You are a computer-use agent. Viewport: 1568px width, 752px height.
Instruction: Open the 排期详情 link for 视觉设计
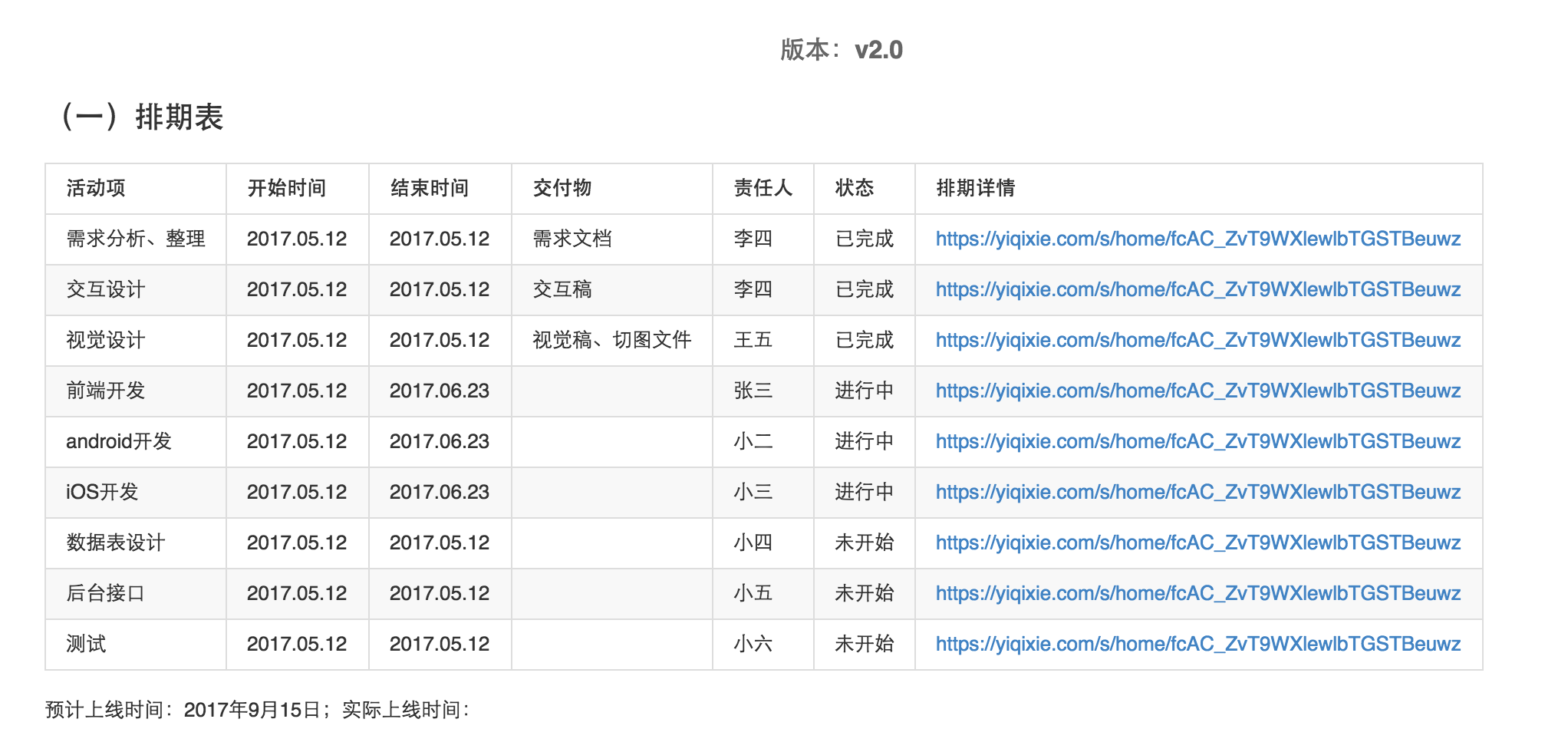1197,340
